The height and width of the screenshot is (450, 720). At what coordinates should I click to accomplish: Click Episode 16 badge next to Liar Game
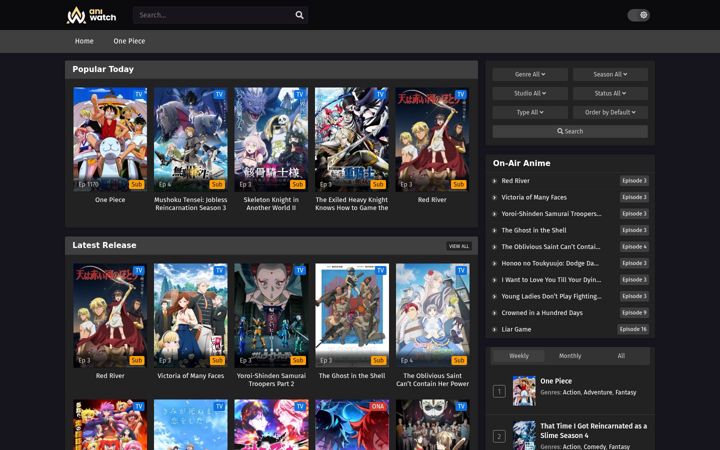[633, 329]
